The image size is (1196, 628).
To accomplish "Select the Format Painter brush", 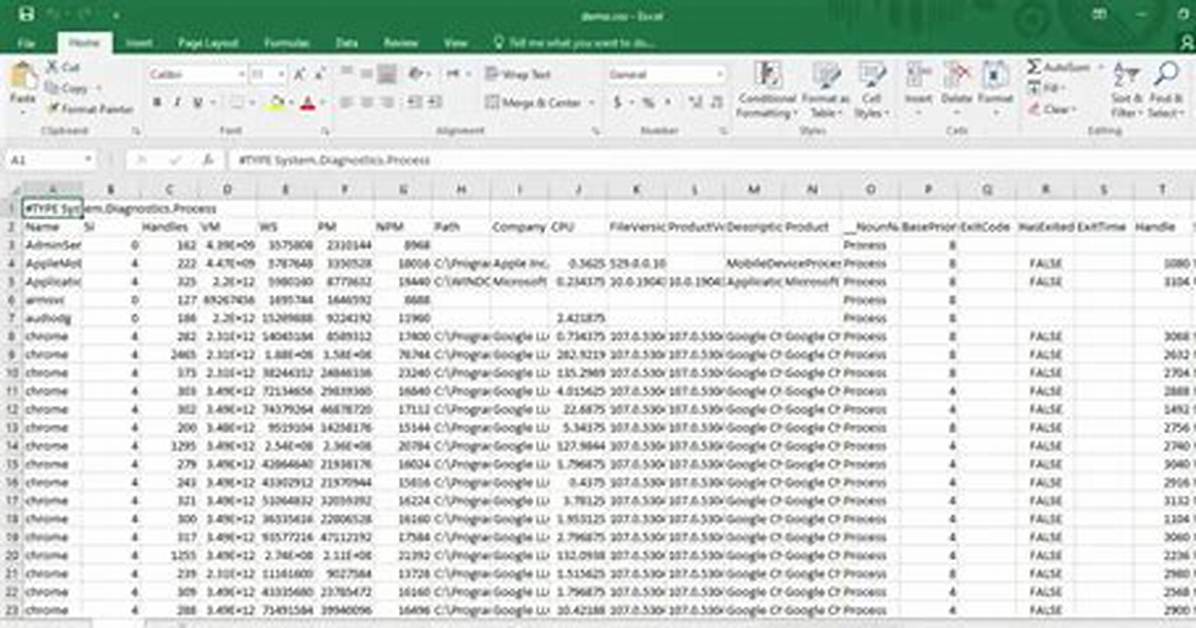I will tap(53, 109).
